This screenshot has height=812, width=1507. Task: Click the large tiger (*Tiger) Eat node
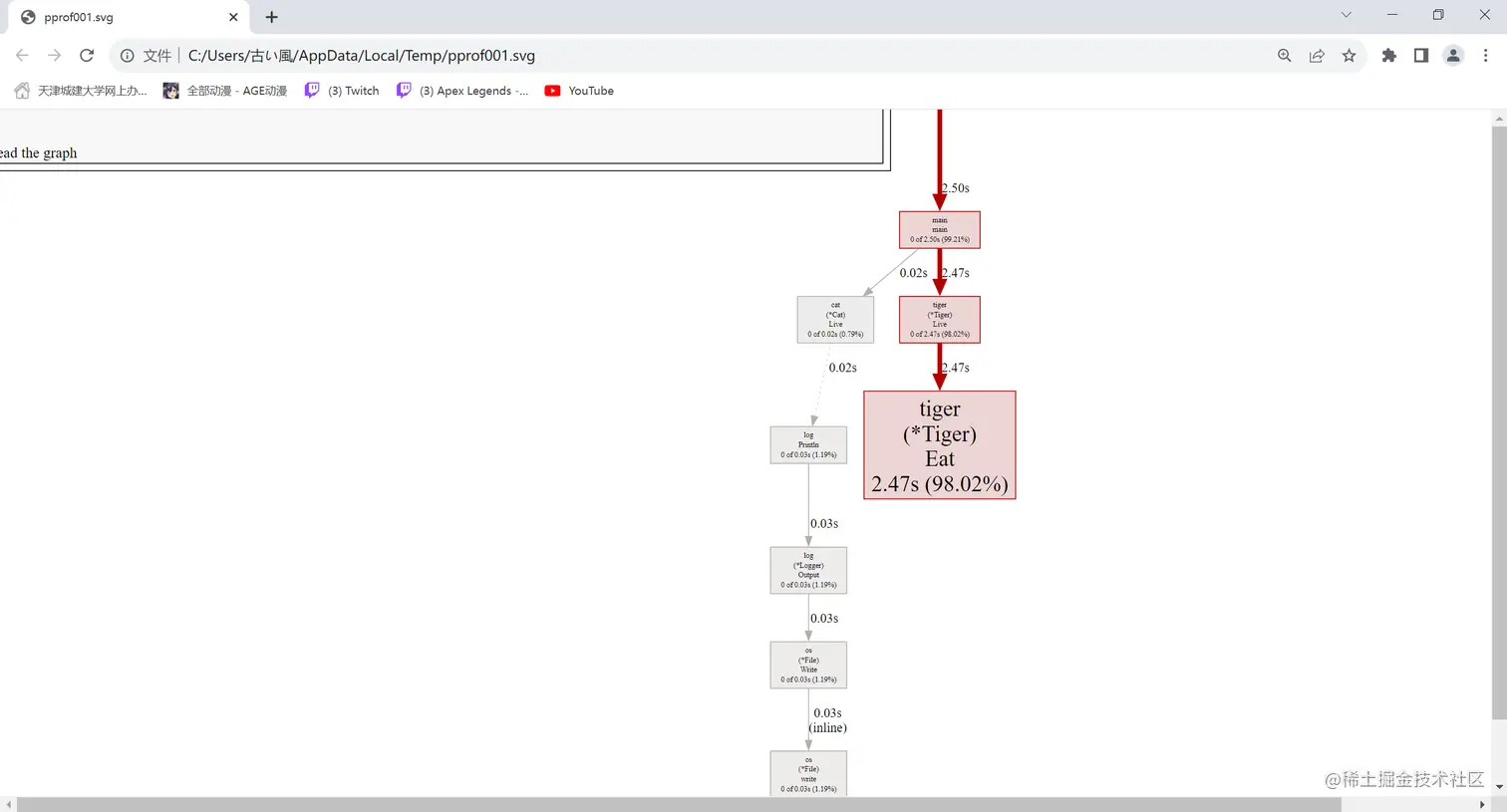coord(940,445)
